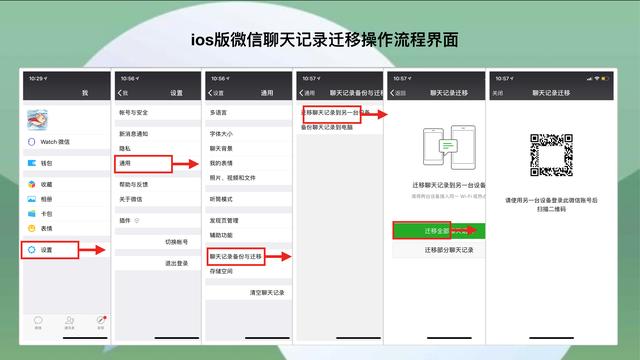The height and width of the screenshot is (360, 640).
Task: Open the 设置 gear icon
Action: 31,249
